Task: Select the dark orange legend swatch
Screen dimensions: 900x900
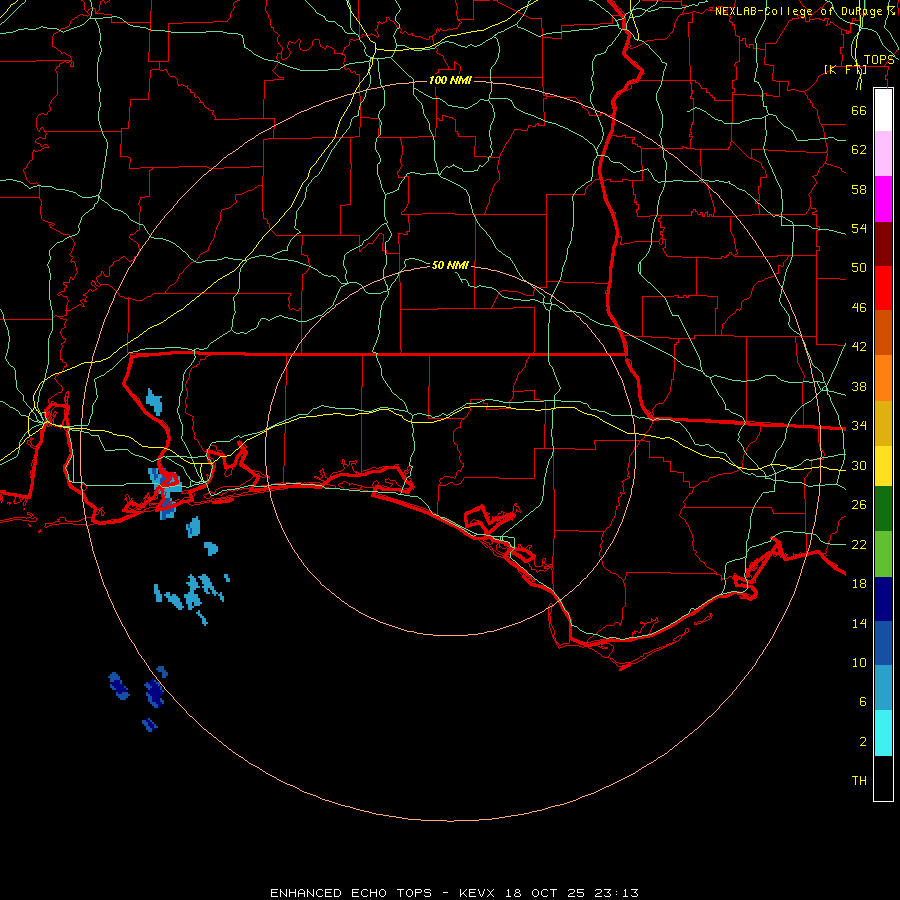Action: coord(883,332)
